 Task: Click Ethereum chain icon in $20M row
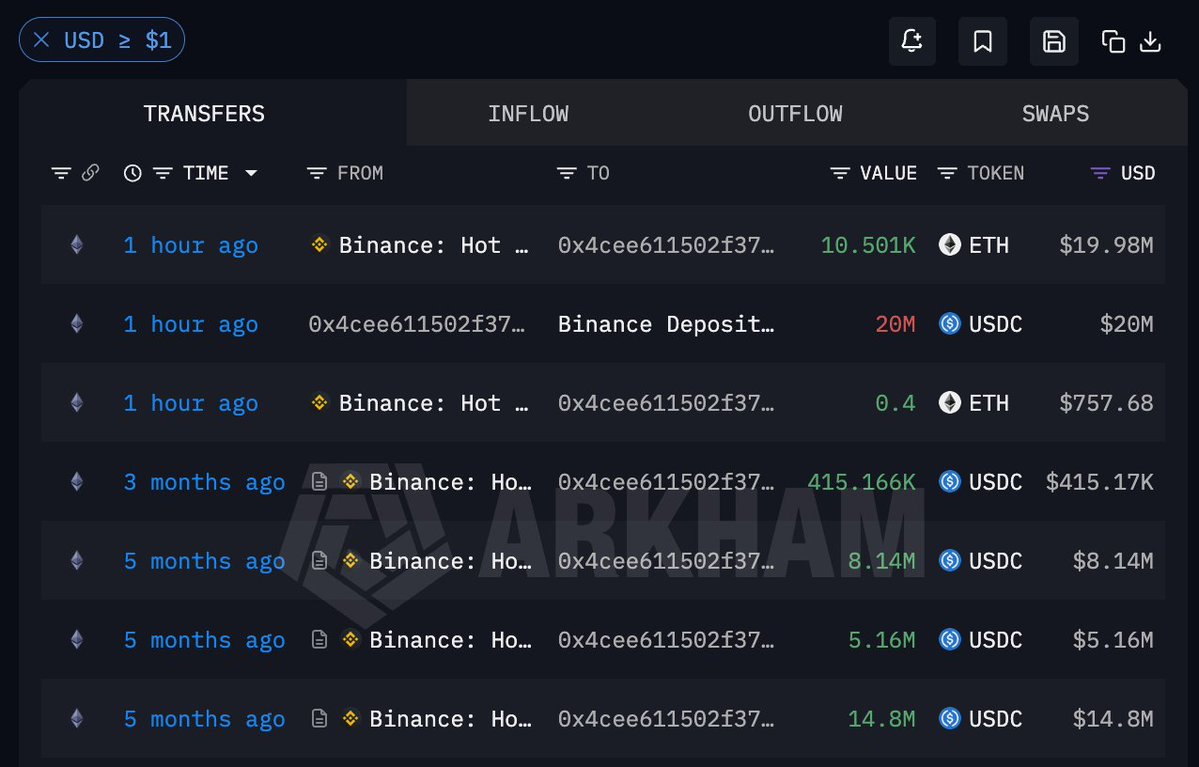point(76,323)
